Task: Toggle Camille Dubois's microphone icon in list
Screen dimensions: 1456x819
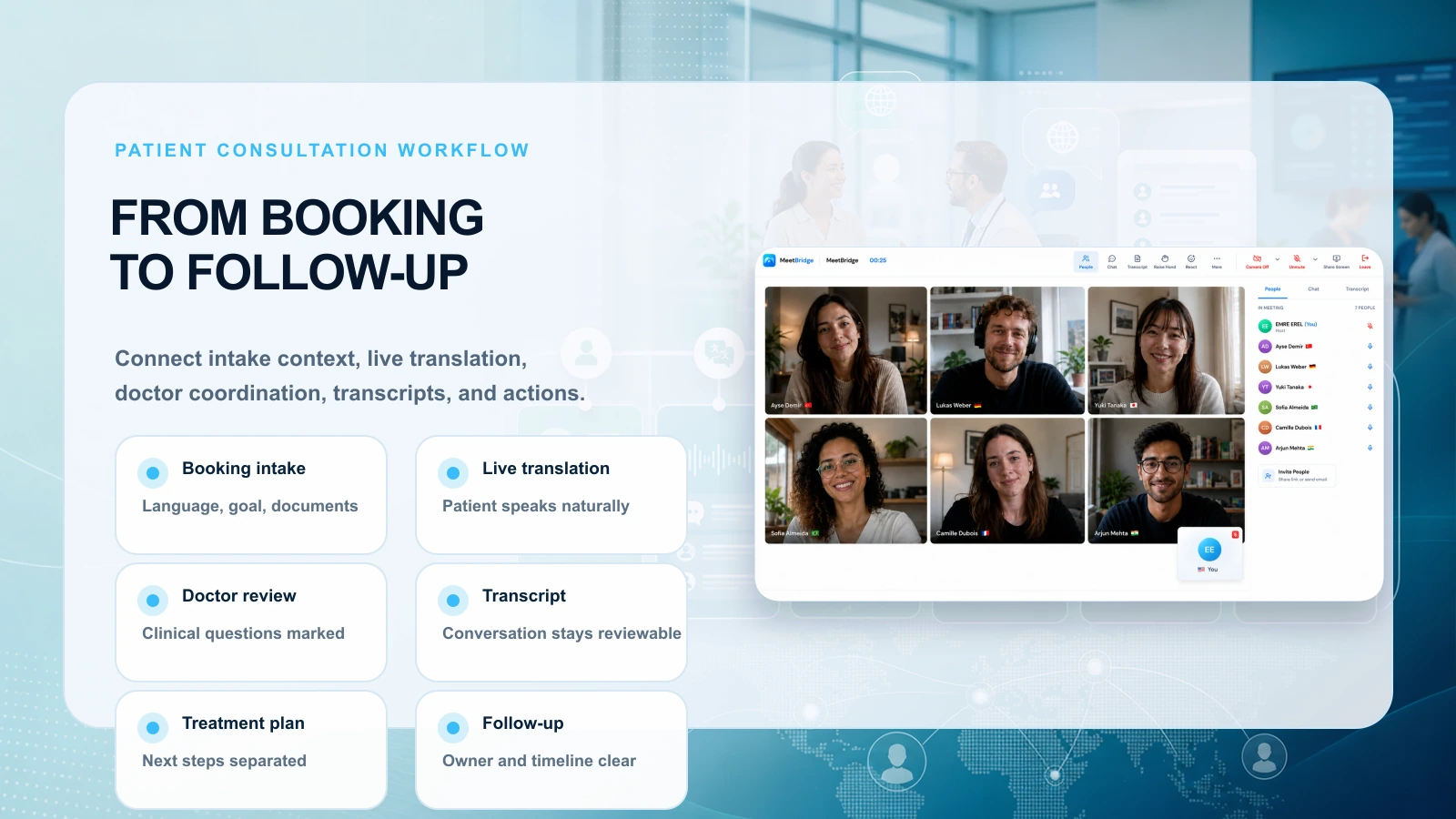Action: 1370,428
